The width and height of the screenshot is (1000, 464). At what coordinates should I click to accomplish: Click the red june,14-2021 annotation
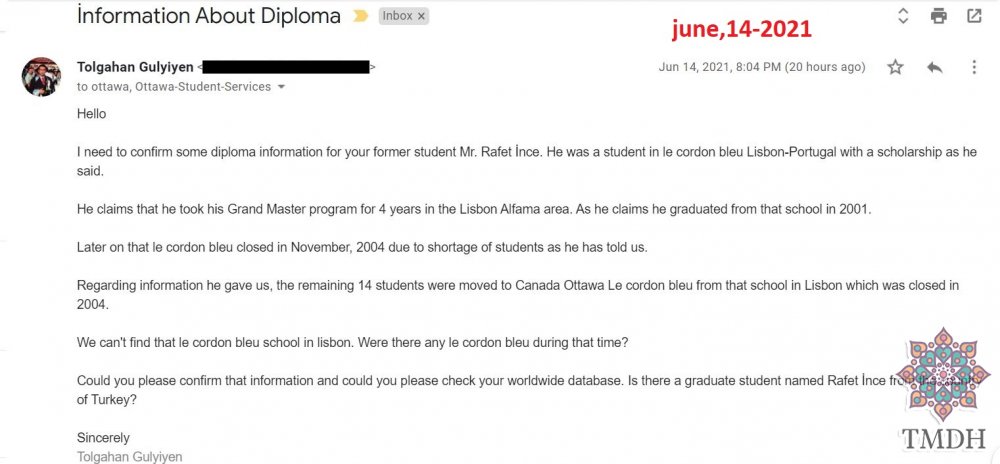(x=742, y=29)
